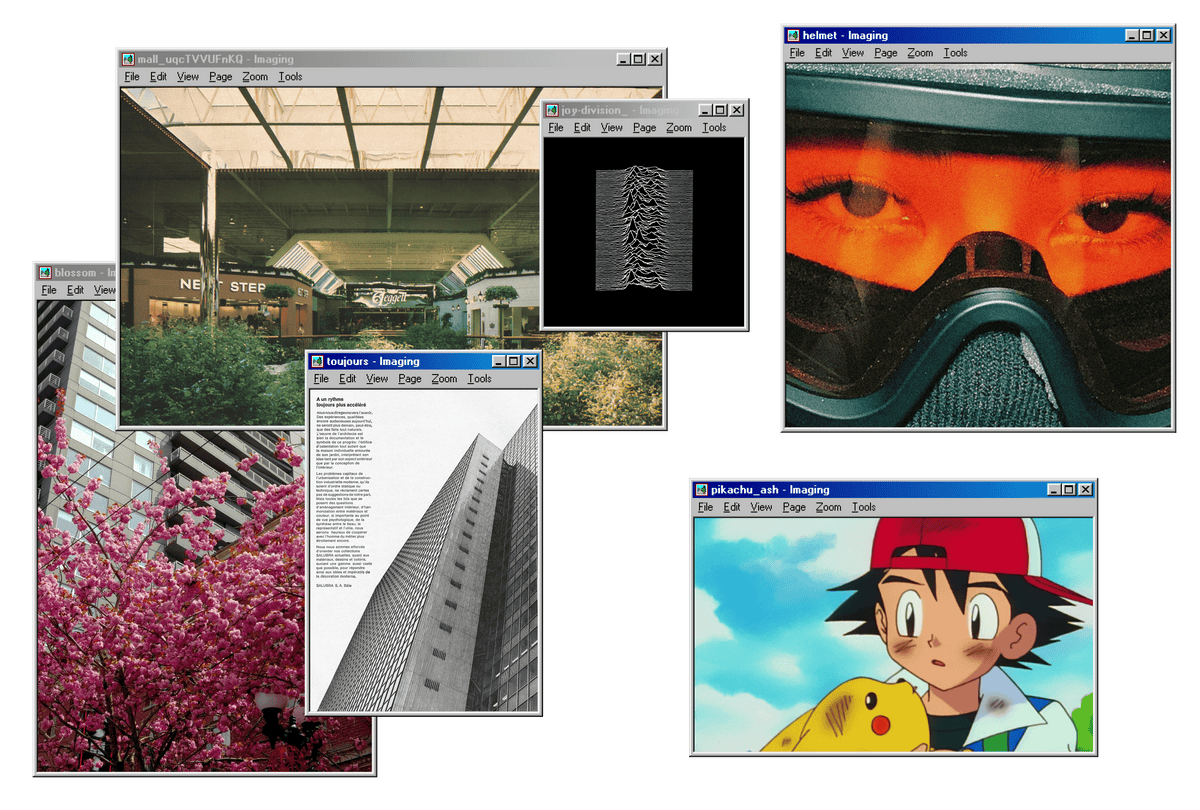
Task: Minimize the pikachu_ash Imaging window
Action: (1053, 490)
